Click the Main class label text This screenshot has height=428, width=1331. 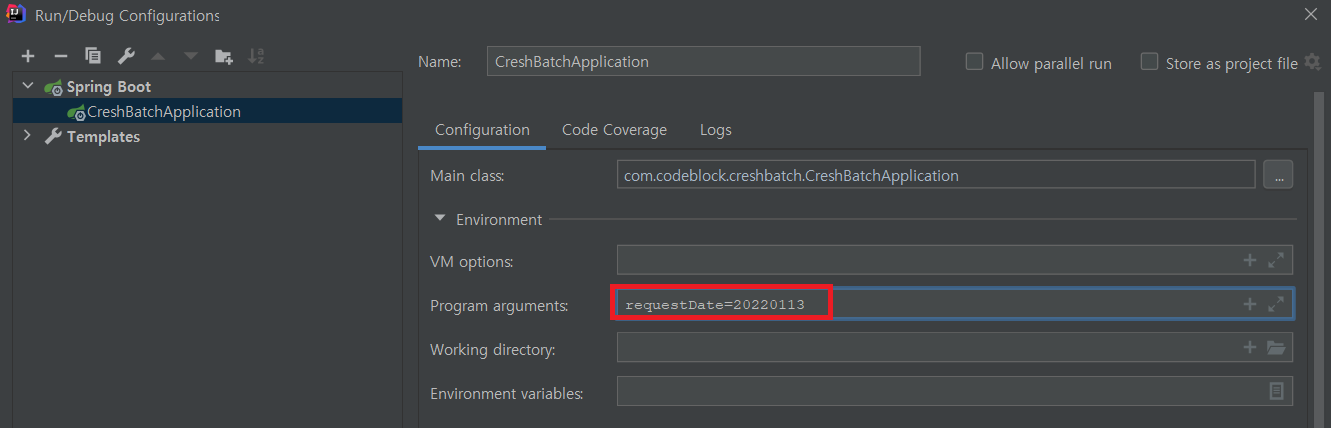tap(467, 175)
